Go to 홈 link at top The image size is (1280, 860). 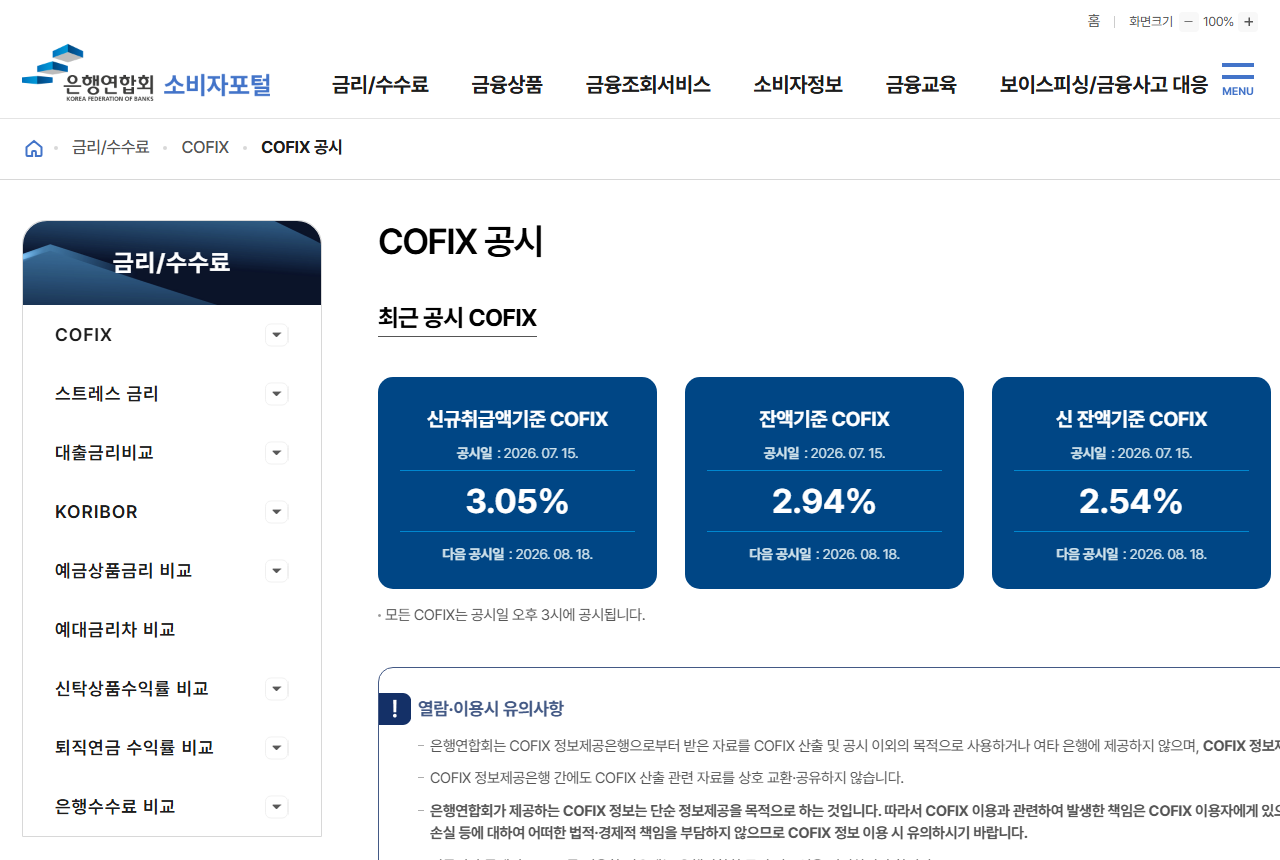point(1094,21)
